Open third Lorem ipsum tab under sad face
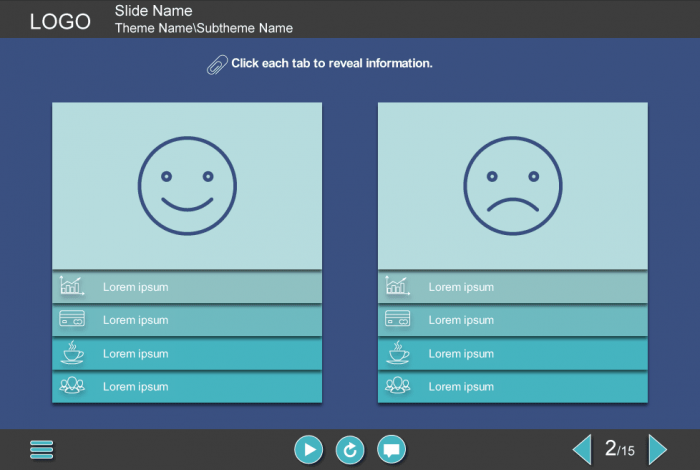 pyautogui.click(x=513, y=354)
